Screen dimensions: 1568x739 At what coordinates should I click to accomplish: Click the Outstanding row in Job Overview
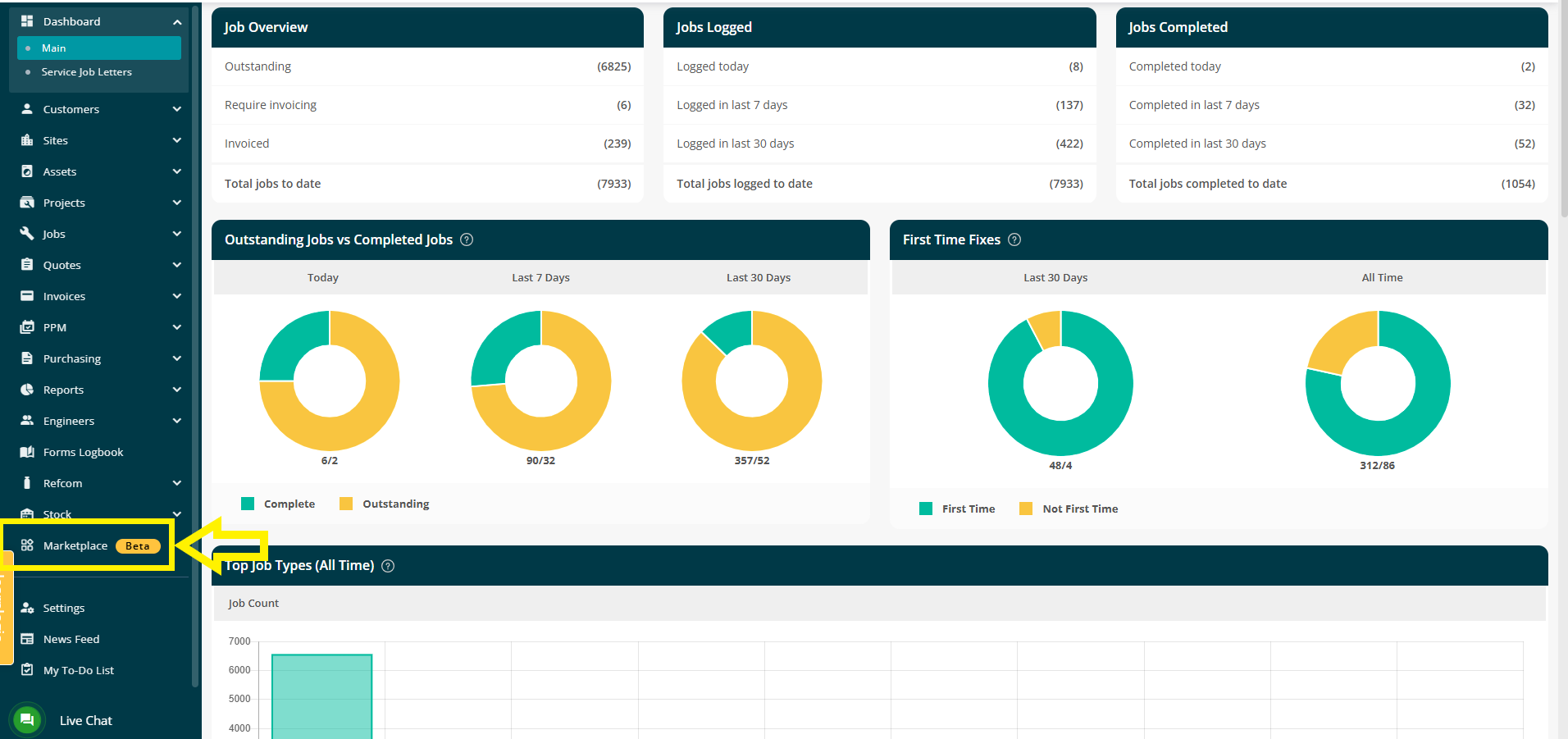[x=427, y=66]
